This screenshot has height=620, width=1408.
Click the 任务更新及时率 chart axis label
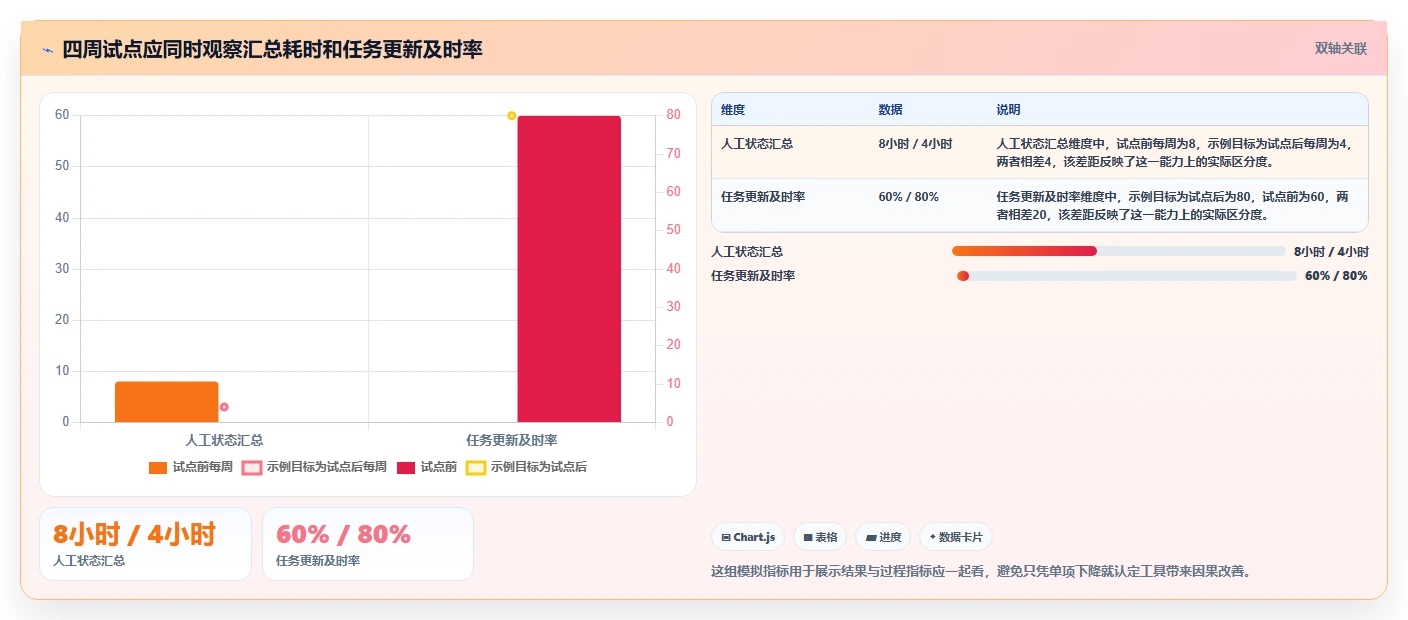pyautogui.click(x=512, y=440)
